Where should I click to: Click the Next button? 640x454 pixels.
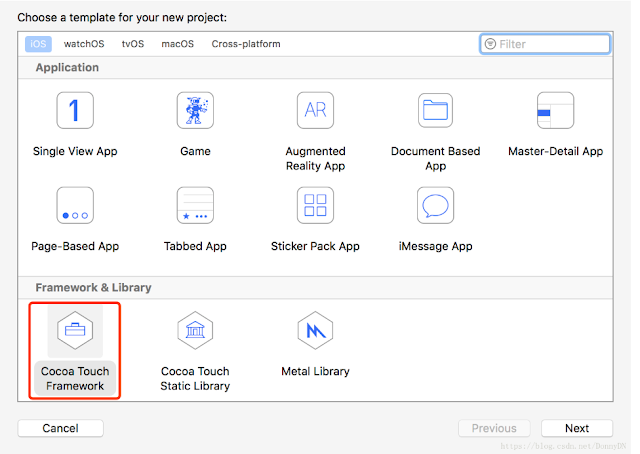(577, 428)
